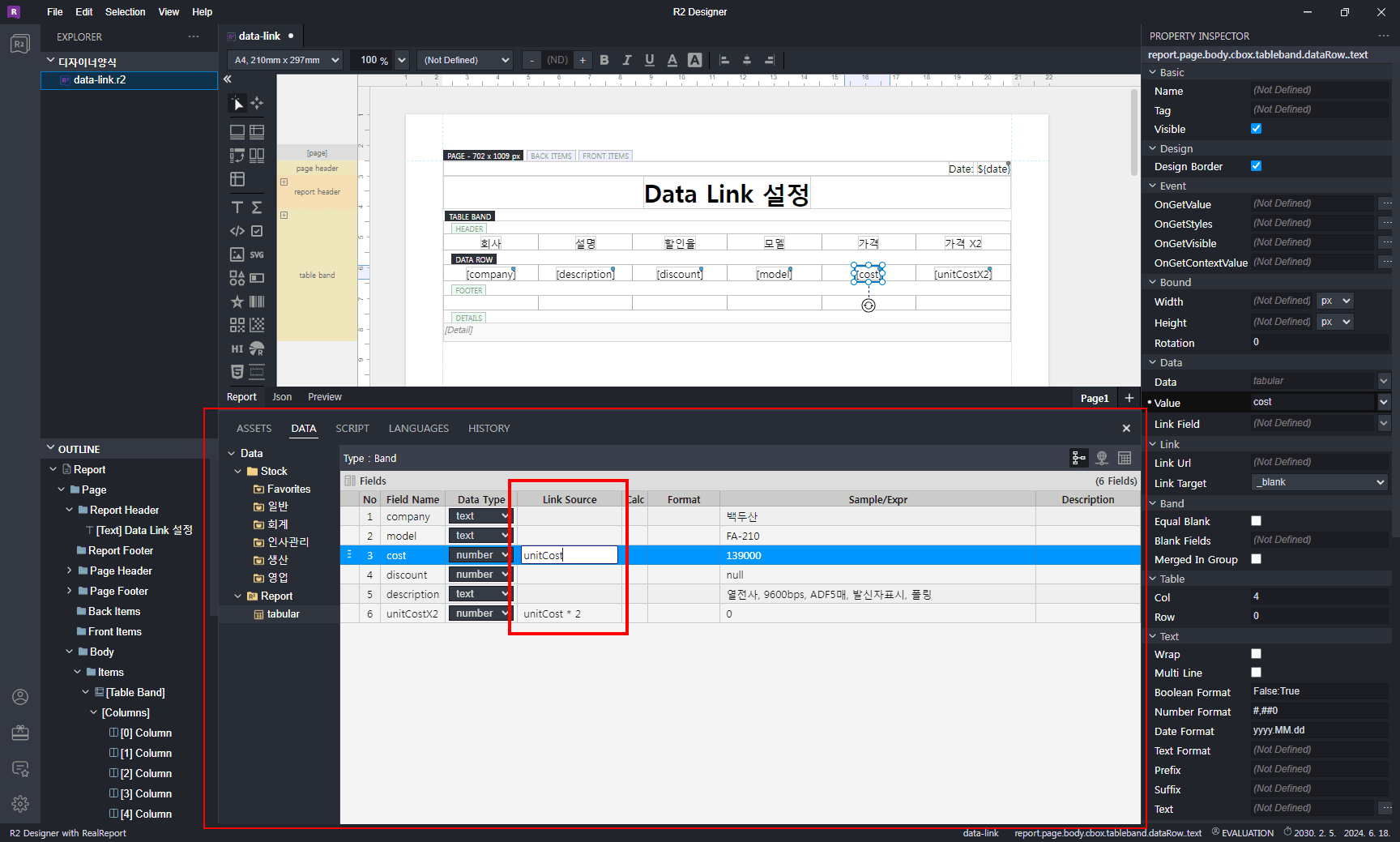Enable the Wrap checkbox
Screen dimensions: 1400x842
(1256, 654)
